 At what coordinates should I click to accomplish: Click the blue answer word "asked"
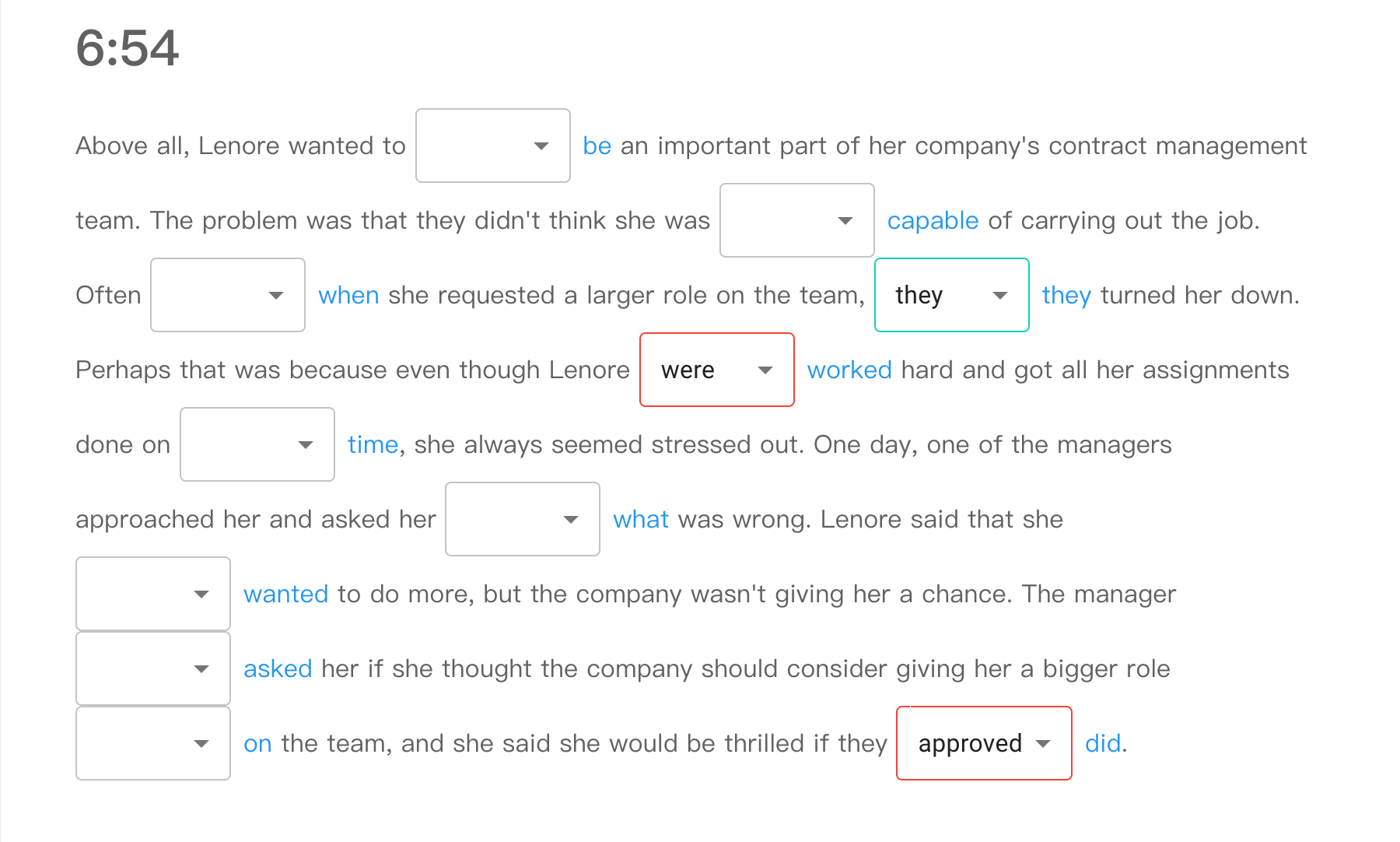[278, 669]
